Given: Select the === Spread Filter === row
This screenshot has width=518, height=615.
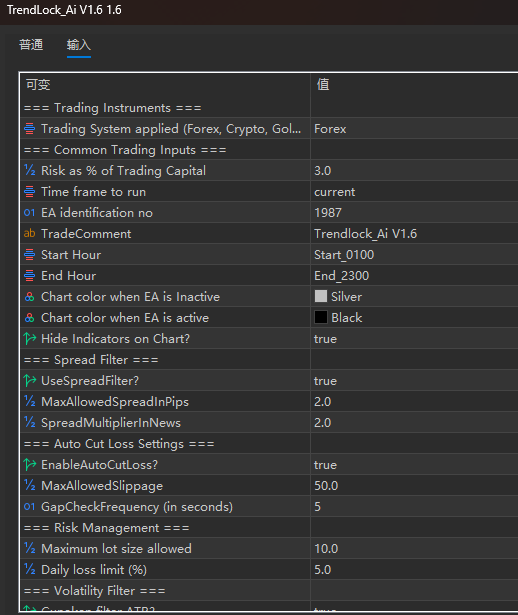Looking at the screenshot, I should [x=269, y=360].
